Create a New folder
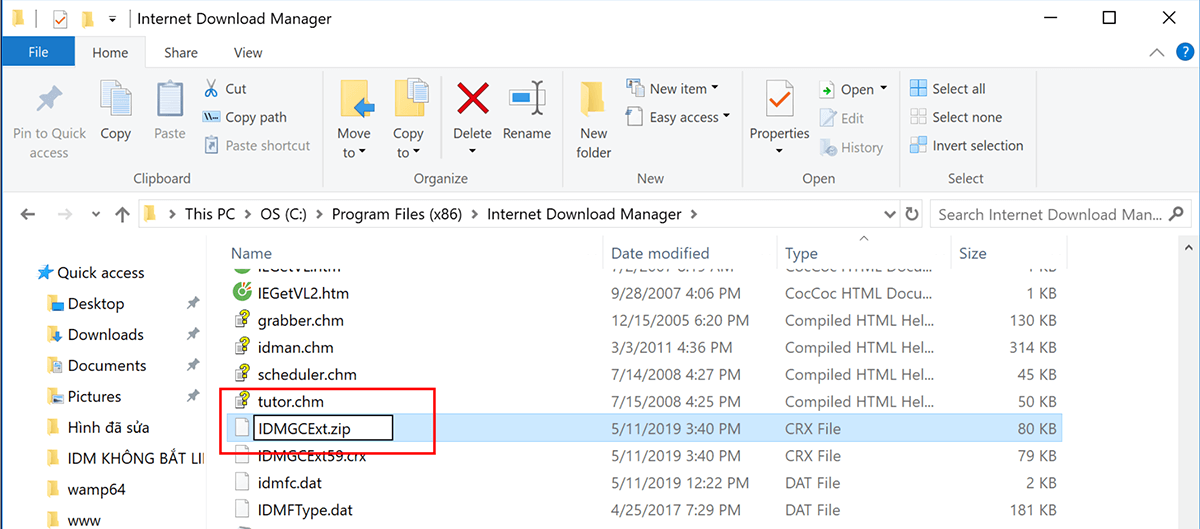Screen dimensions: 1200x529 [x=594, y=120]
